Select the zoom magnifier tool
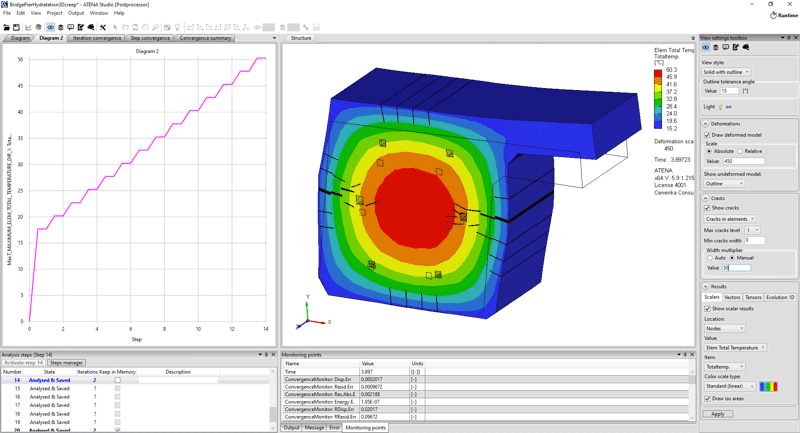Image resolution: width=800 pixels, height=433 pixels. pos(155,28)
